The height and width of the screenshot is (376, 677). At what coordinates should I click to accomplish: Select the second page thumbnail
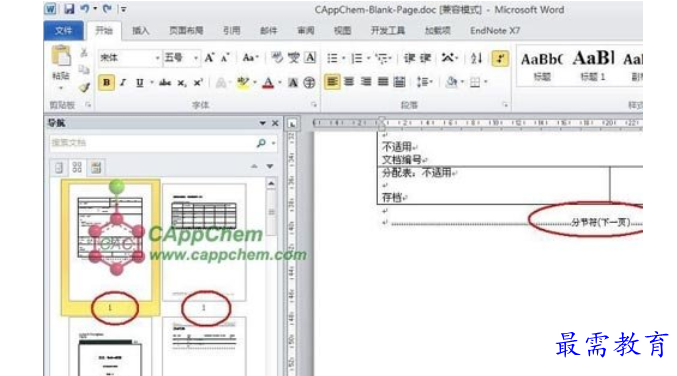[204, 243]
